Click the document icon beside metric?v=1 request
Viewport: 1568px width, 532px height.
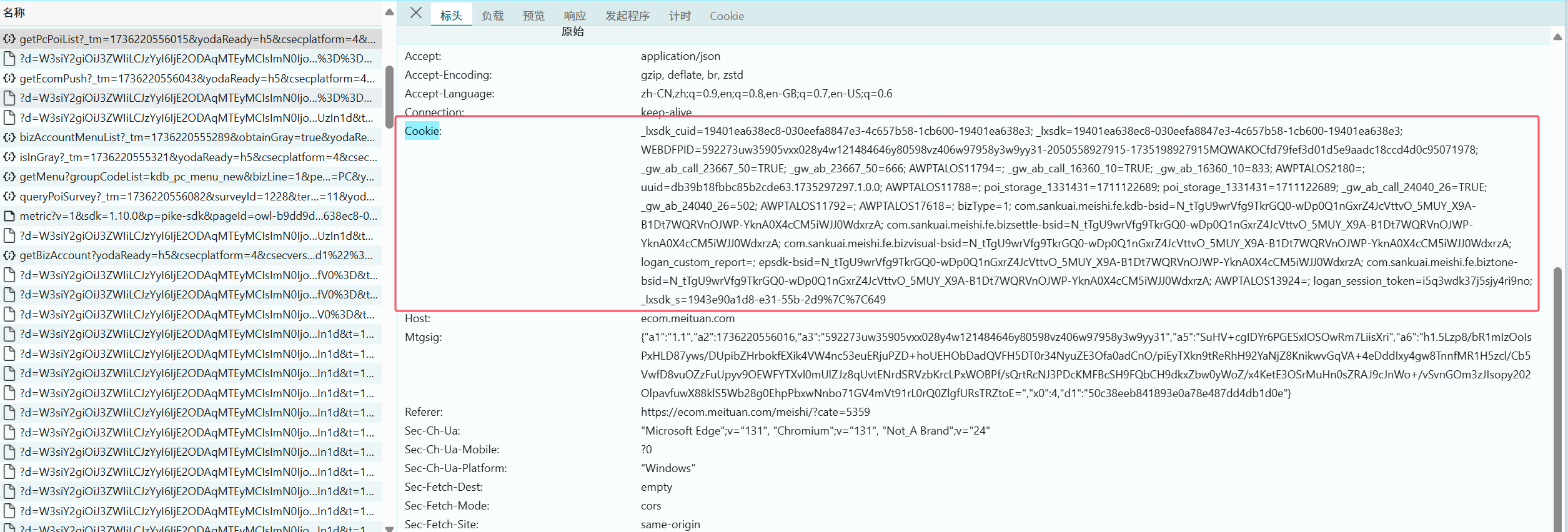click(x=9, y=216)
